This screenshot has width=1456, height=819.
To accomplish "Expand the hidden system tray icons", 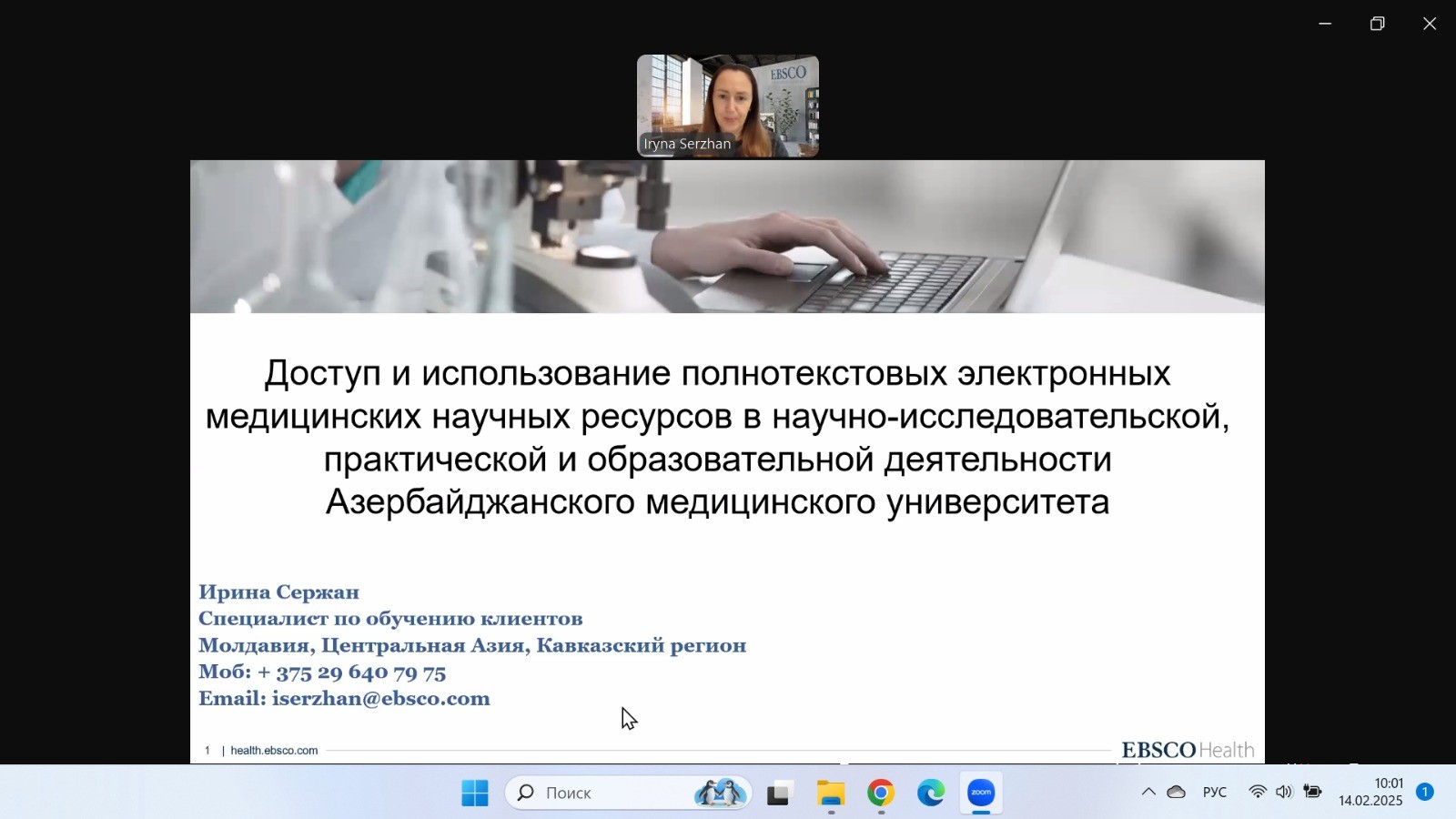I will (x=1148, y=793).
